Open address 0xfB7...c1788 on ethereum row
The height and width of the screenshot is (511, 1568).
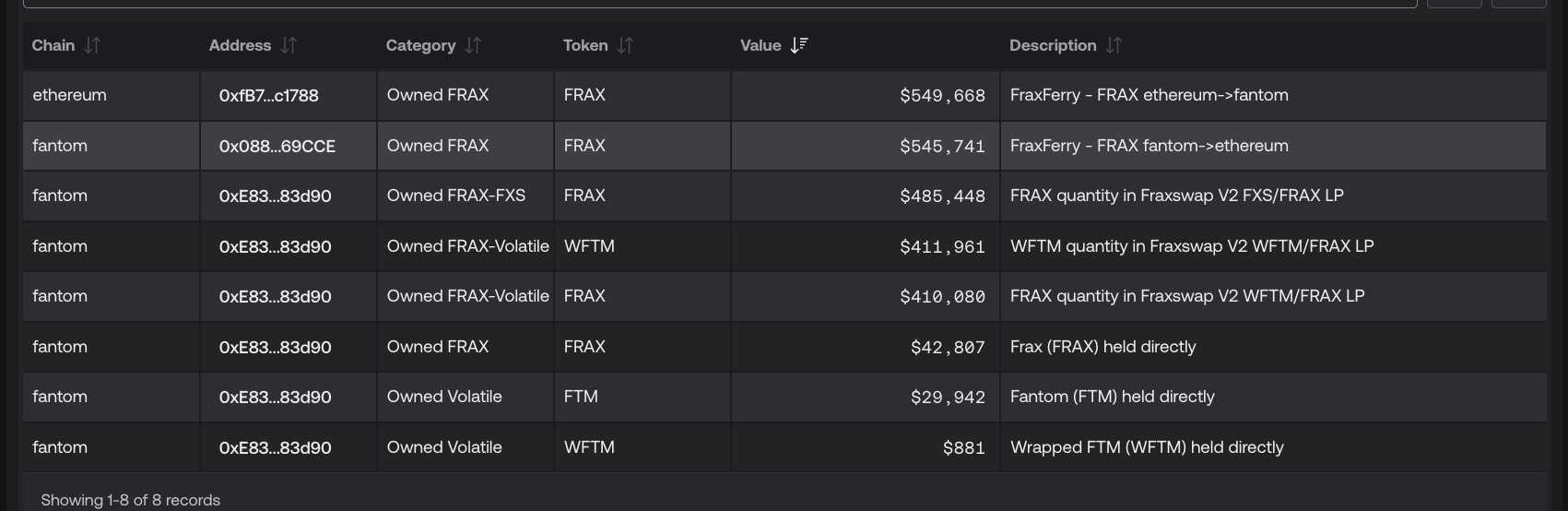(268, 96)
